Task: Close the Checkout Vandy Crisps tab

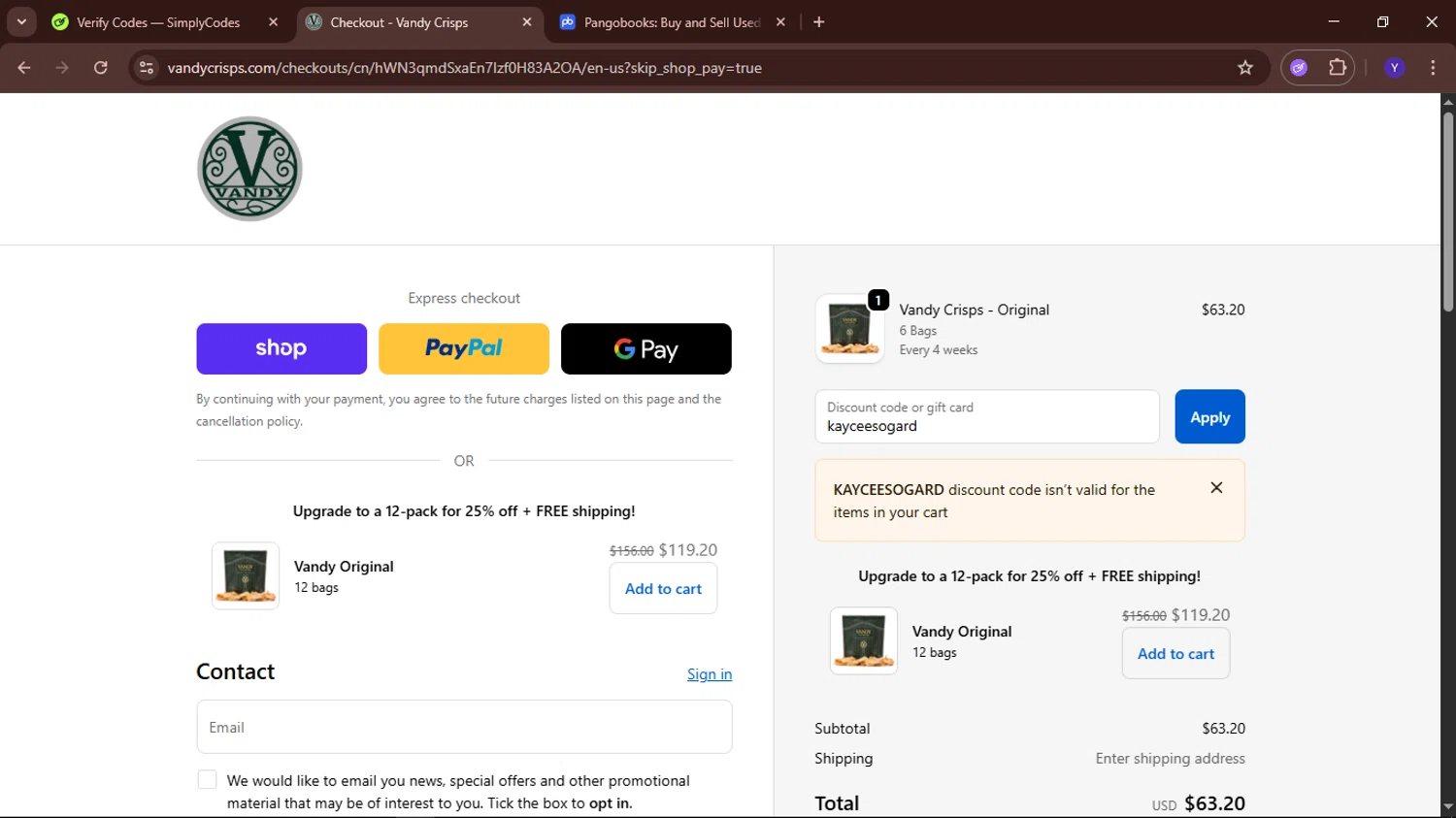Action: (527, 22)
